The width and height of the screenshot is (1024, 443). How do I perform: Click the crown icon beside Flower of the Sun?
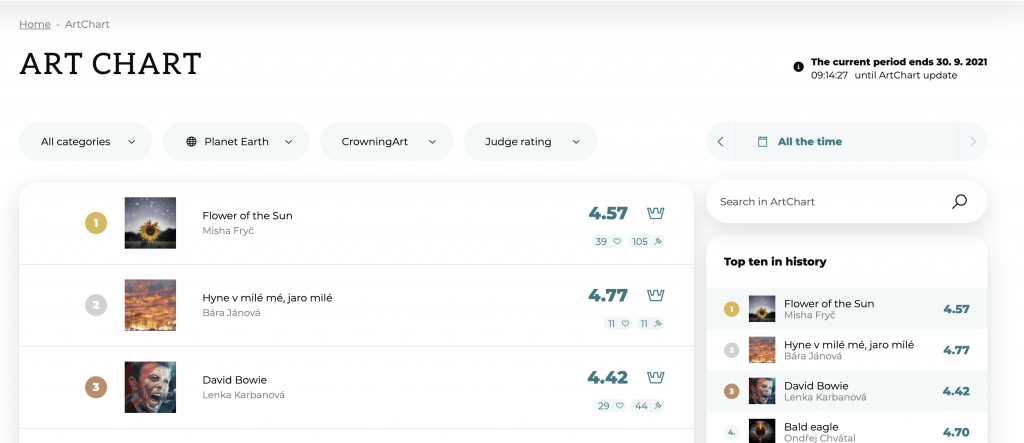coord(656,213)
